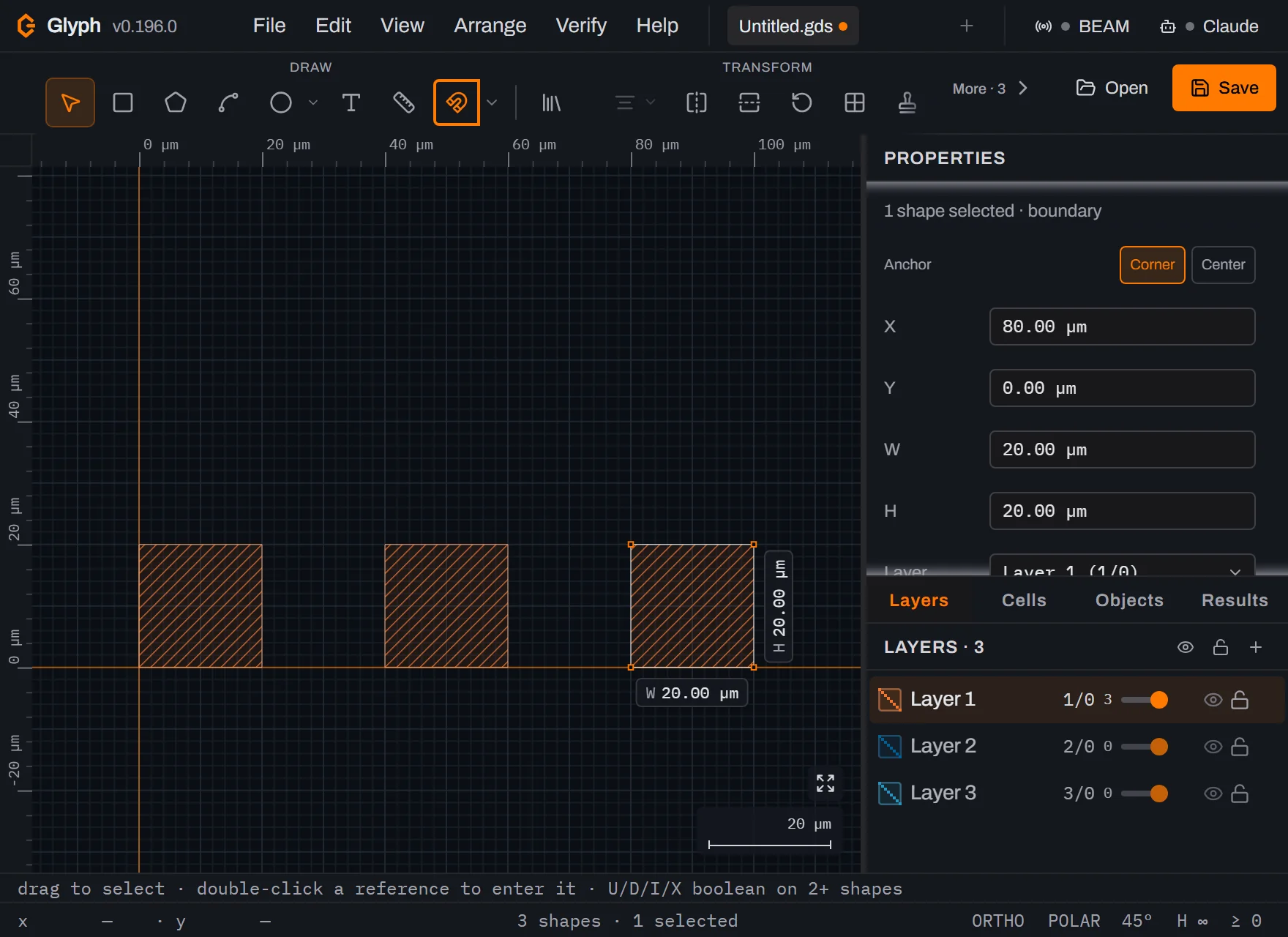
Task: Set anchor to Corner
Action: [x=1152, y=265]
